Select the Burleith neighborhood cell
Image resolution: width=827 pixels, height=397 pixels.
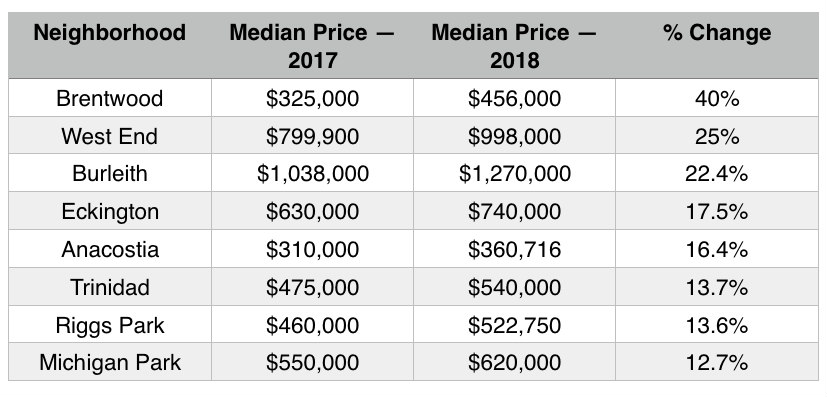(x=110, y=173)
